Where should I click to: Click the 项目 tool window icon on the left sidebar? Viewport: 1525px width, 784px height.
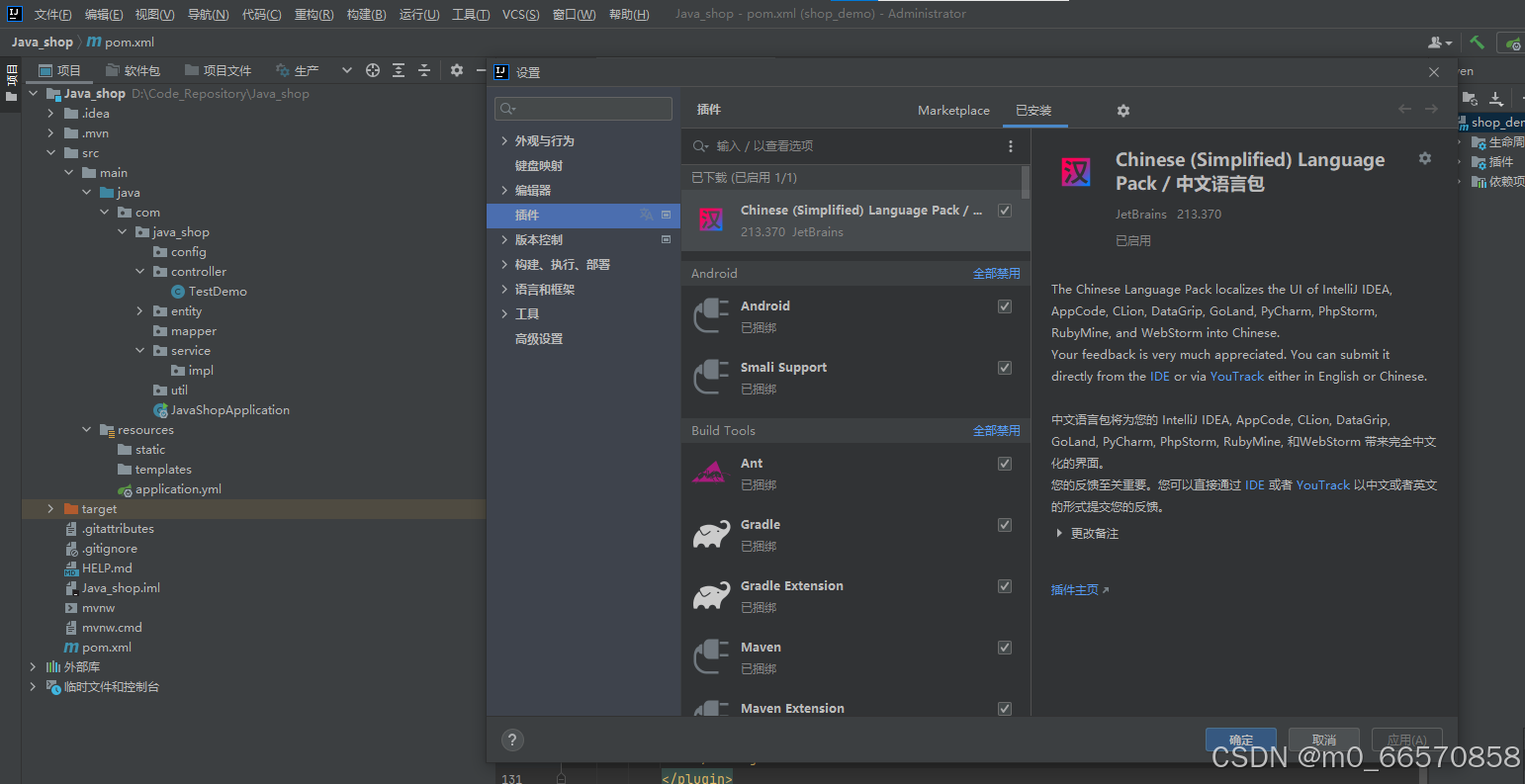[x=12, y=82]
